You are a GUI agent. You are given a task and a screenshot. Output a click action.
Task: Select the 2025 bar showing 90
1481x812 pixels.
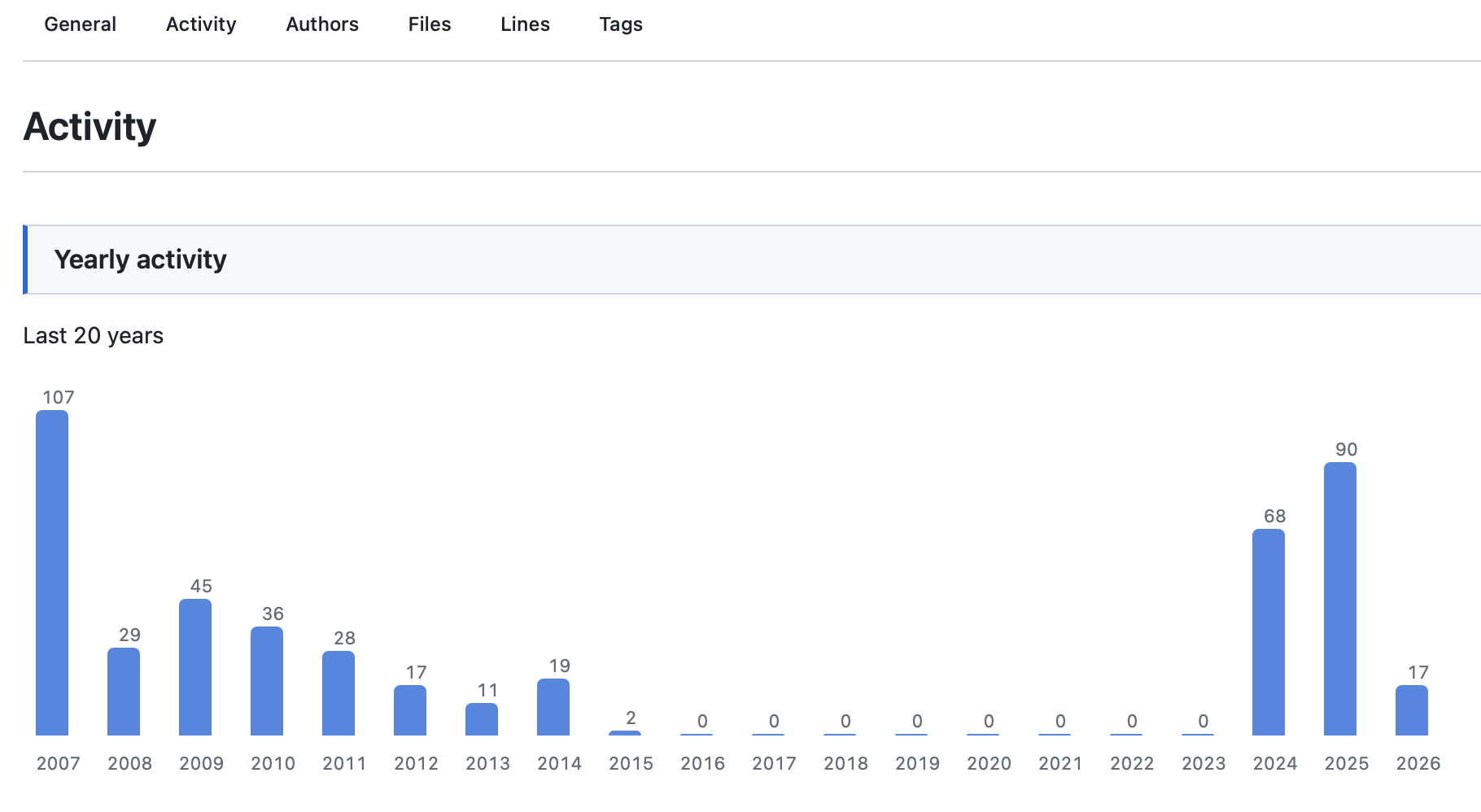pyautogui.click(x=1340, y=599)
